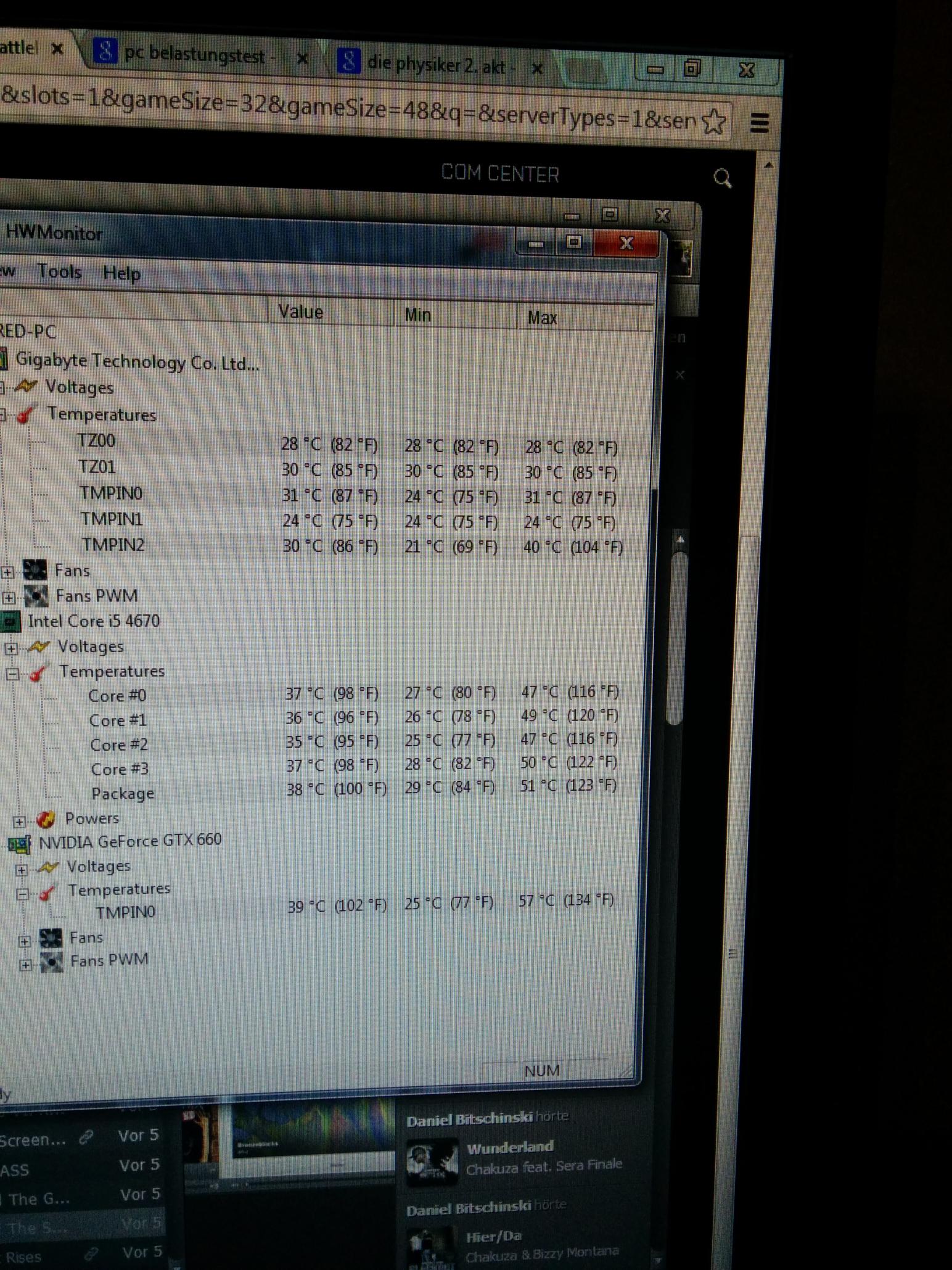Click the Package max value '51 °C (123 °F)'

pyautogui.click(x=568, y=785)
